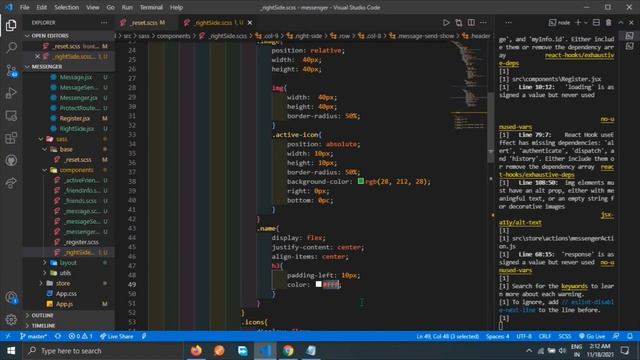Follow the jsx-a11y/alt-text link in terminal
Viewport: 640px width, 360px height.
point(520,222)
